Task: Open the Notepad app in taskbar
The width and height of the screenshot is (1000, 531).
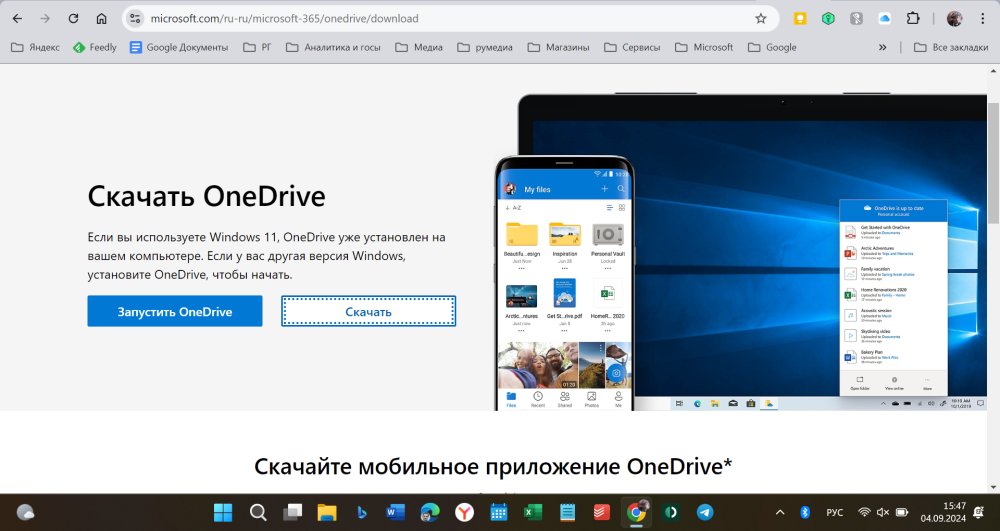Action: (567, 512)
